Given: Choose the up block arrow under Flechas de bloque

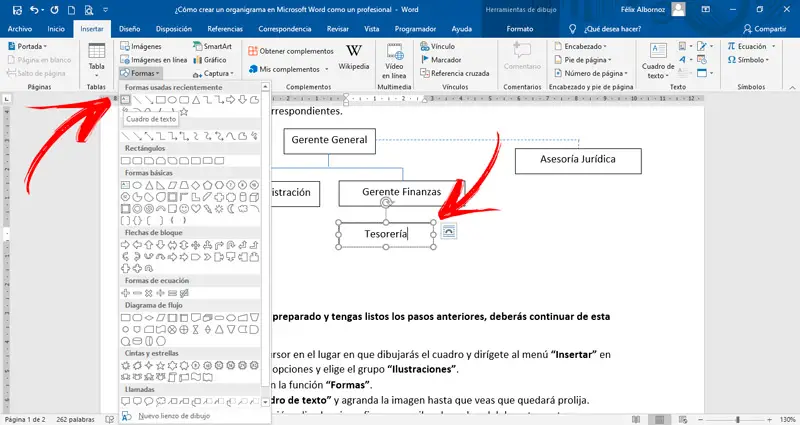Looking at the screenshot, I should tap(148, 245).
